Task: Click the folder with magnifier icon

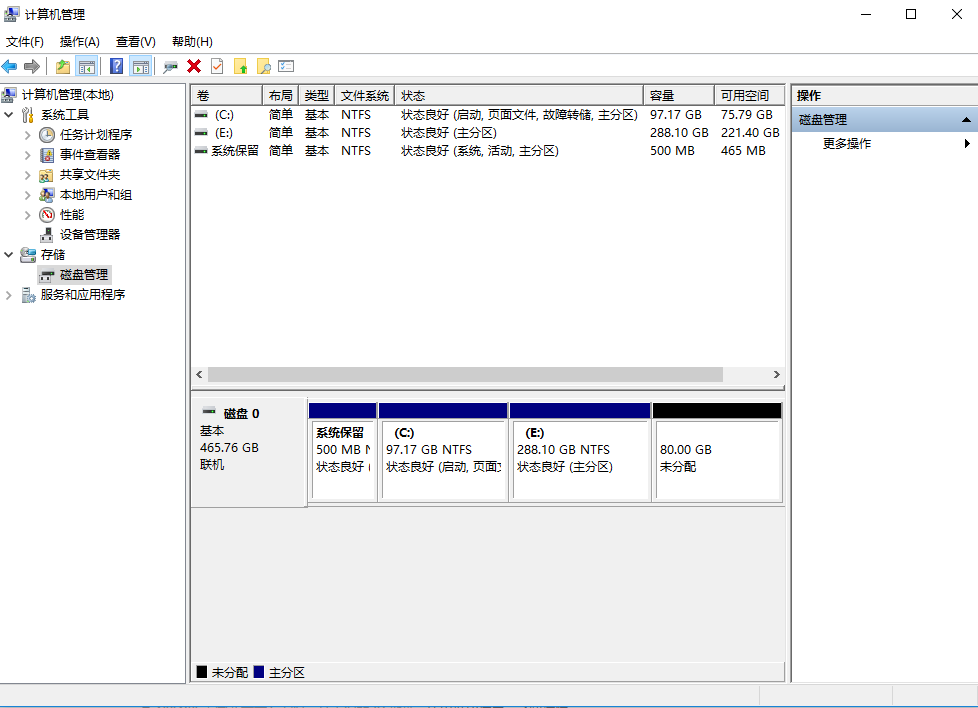Action: [x=264, y=66]
